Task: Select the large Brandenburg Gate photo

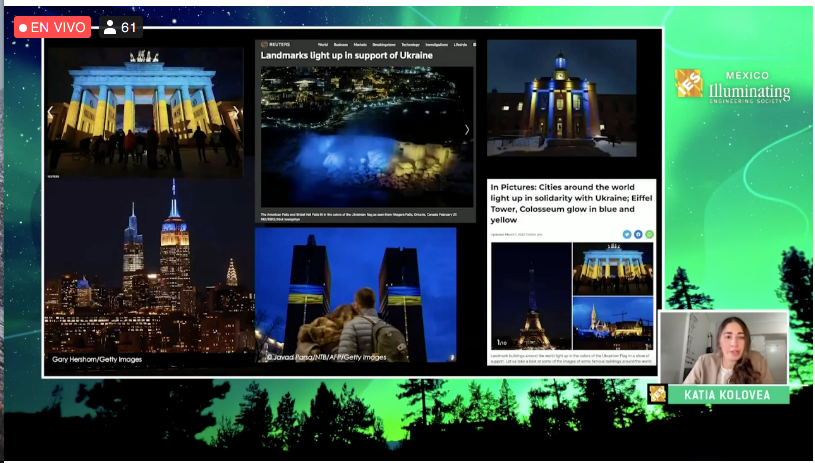Action: point(145,113)
